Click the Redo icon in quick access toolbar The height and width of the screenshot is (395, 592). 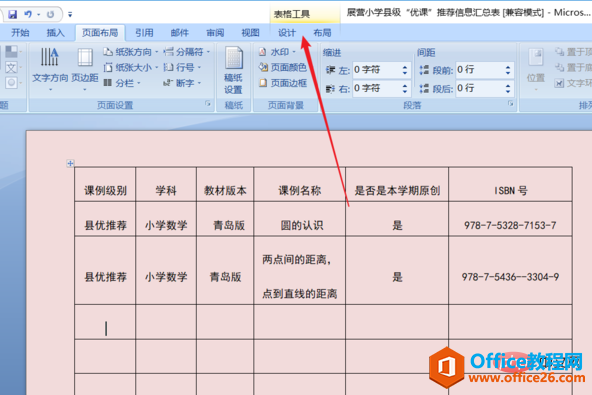click(50, 14)
